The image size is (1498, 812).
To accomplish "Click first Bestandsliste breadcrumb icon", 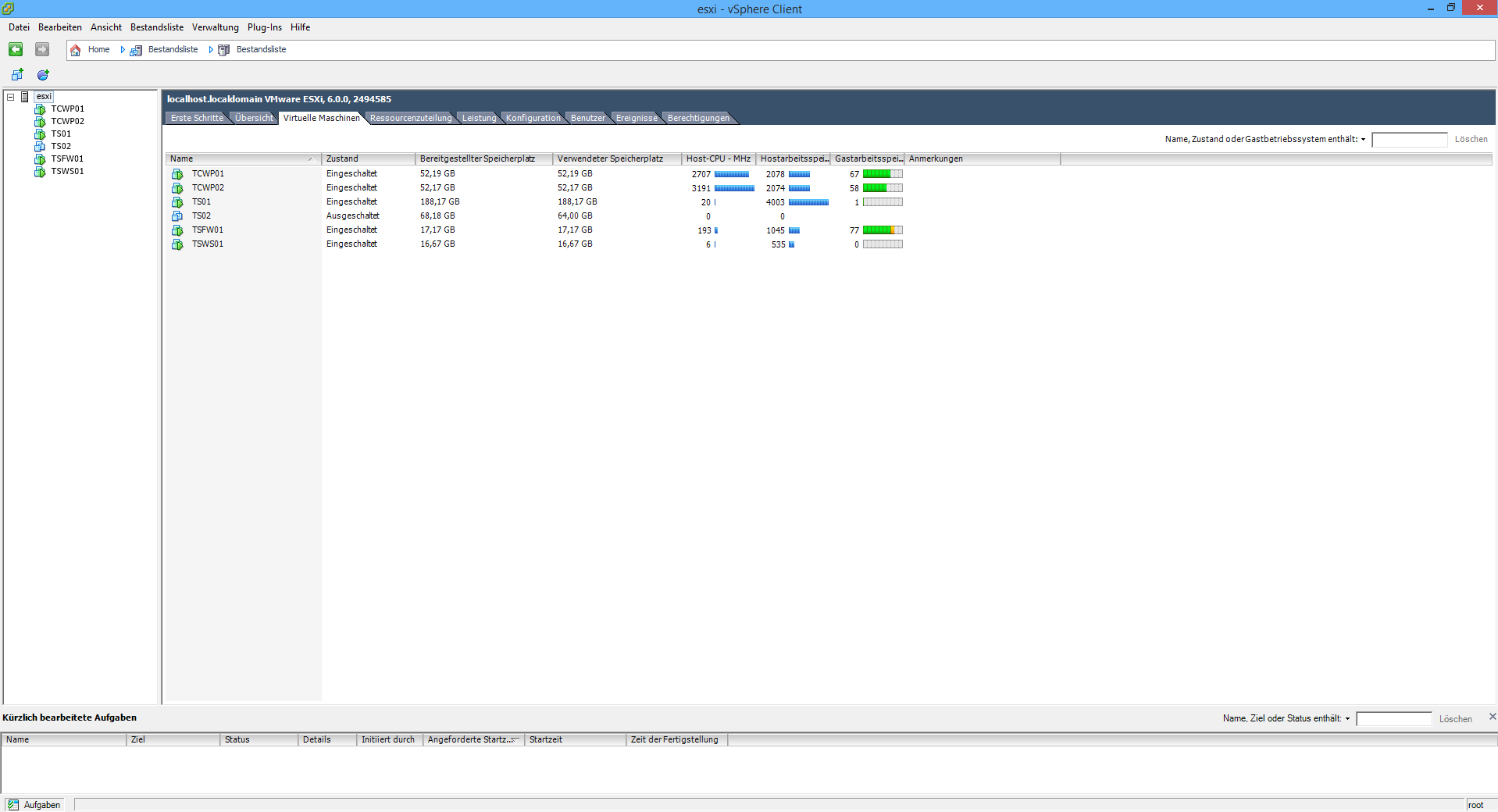I will tap(136, 50).
